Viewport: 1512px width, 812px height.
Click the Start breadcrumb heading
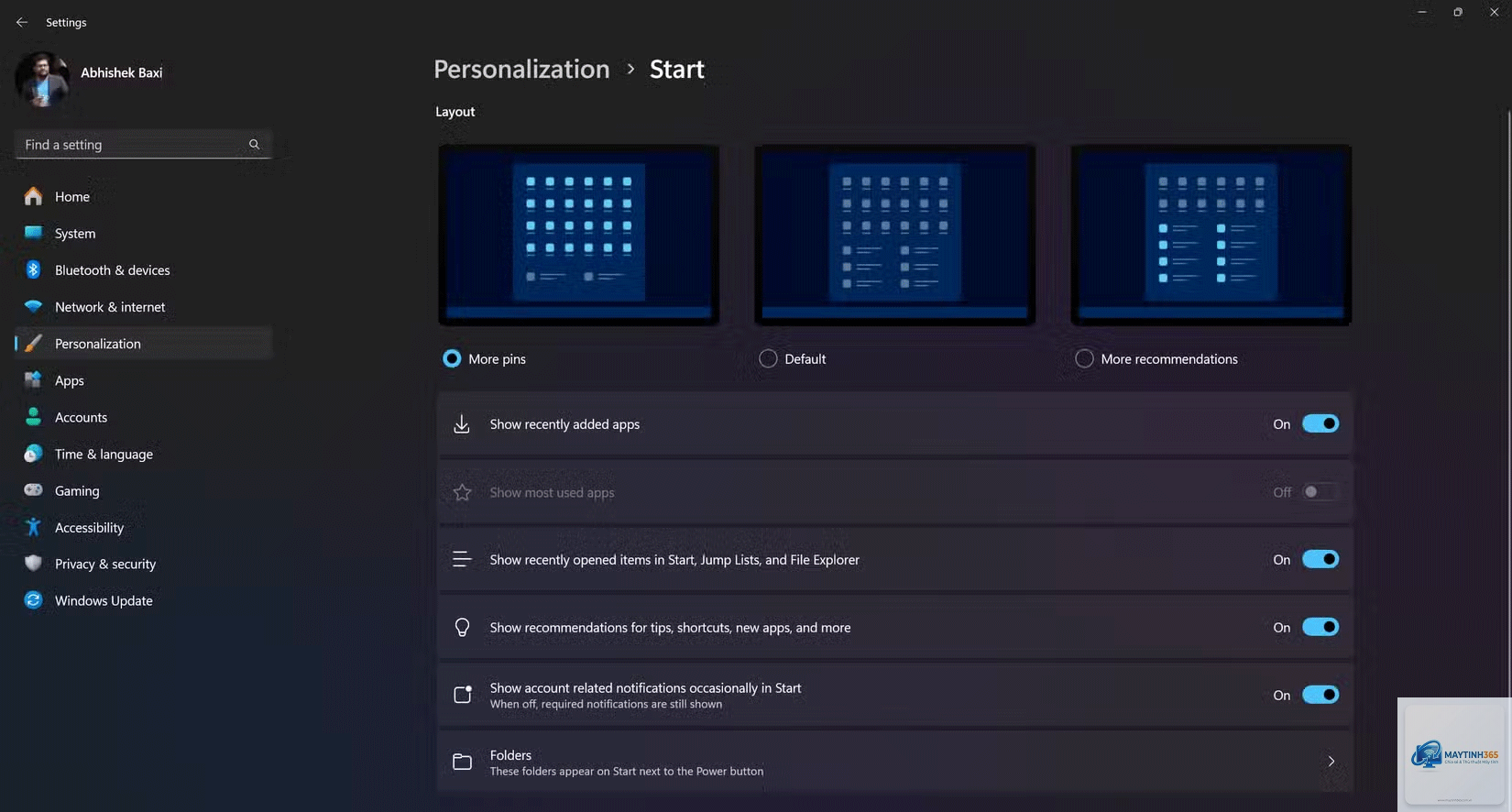pos(677,70)
